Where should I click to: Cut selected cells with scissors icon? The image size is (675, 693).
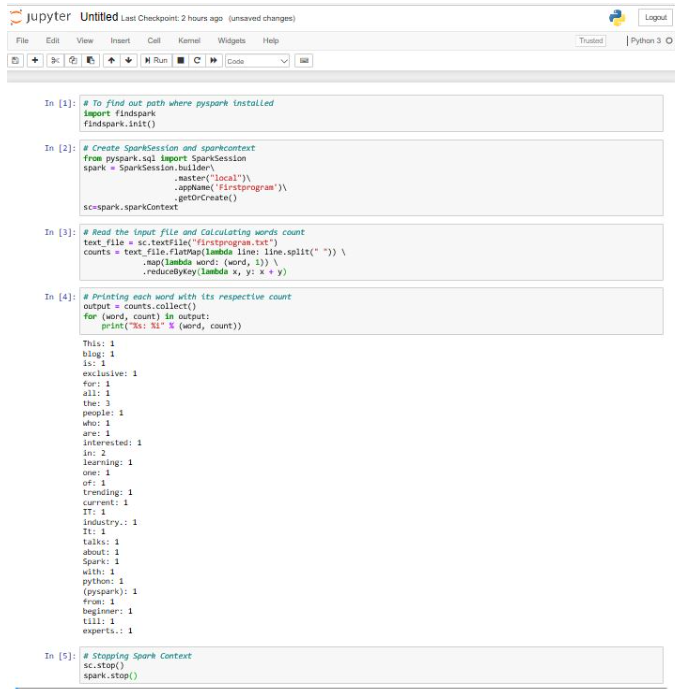coord(55,61)
